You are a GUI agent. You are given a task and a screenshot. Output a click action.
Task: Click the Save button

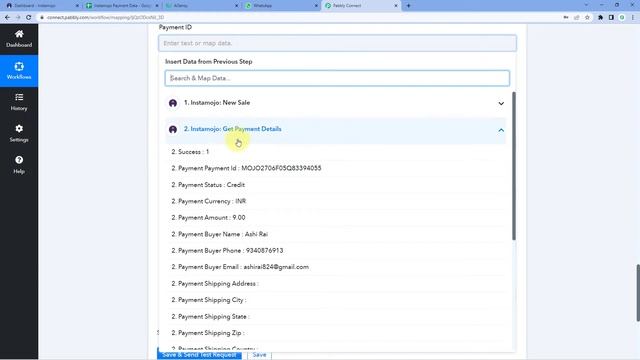259,355
